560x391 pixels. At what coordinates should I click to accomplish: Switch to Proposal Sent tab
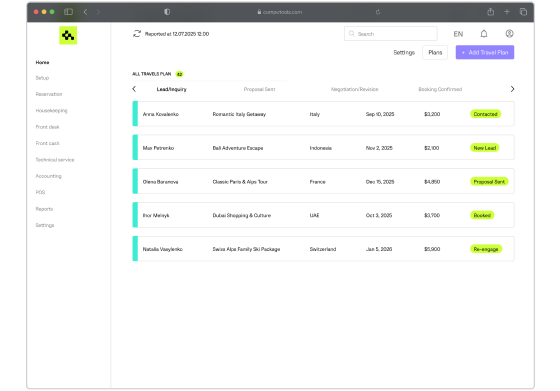tap(259, 89)
